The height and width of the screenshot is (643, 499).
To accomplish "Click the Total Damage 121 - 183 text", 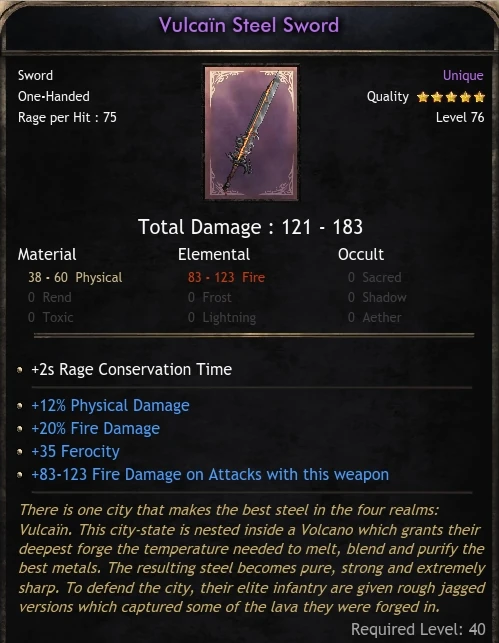I will [x=250, y=227].
